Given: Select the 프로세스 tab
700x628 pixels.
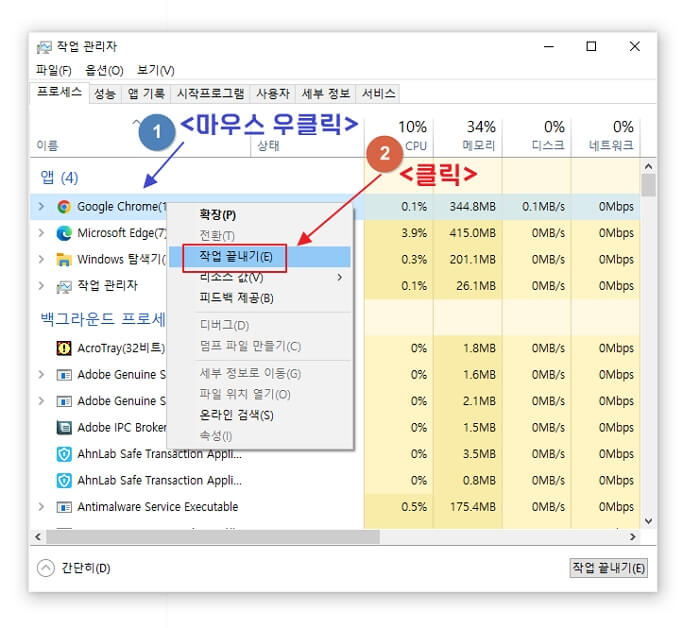Looking at the screenshot, I should 59,92.
